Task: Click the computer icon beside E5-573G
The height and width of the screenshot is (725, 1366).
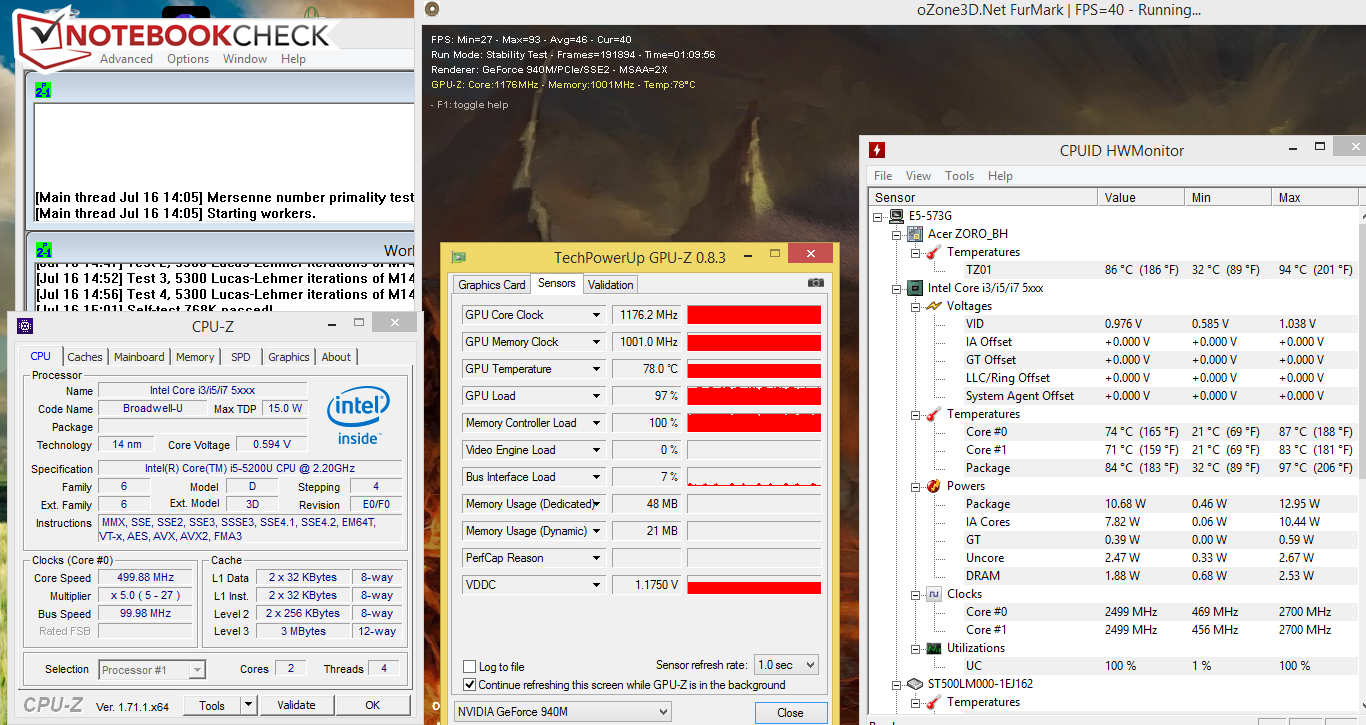Action: pos(894,216)
